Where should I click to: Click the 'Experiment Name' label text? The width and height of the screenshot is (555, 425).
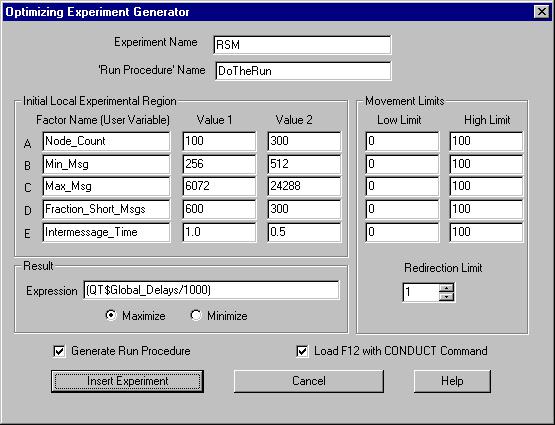[x=156, y=42]
